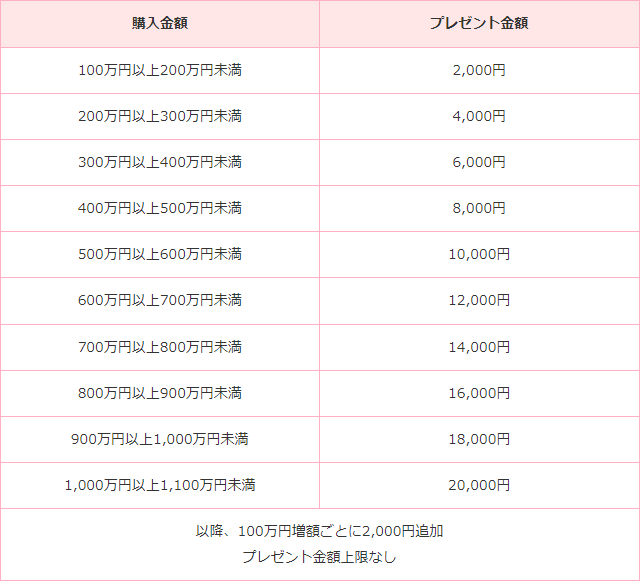
Task: Select the 900万円以上1,000万円未満 cell
Action: point(160,439)
